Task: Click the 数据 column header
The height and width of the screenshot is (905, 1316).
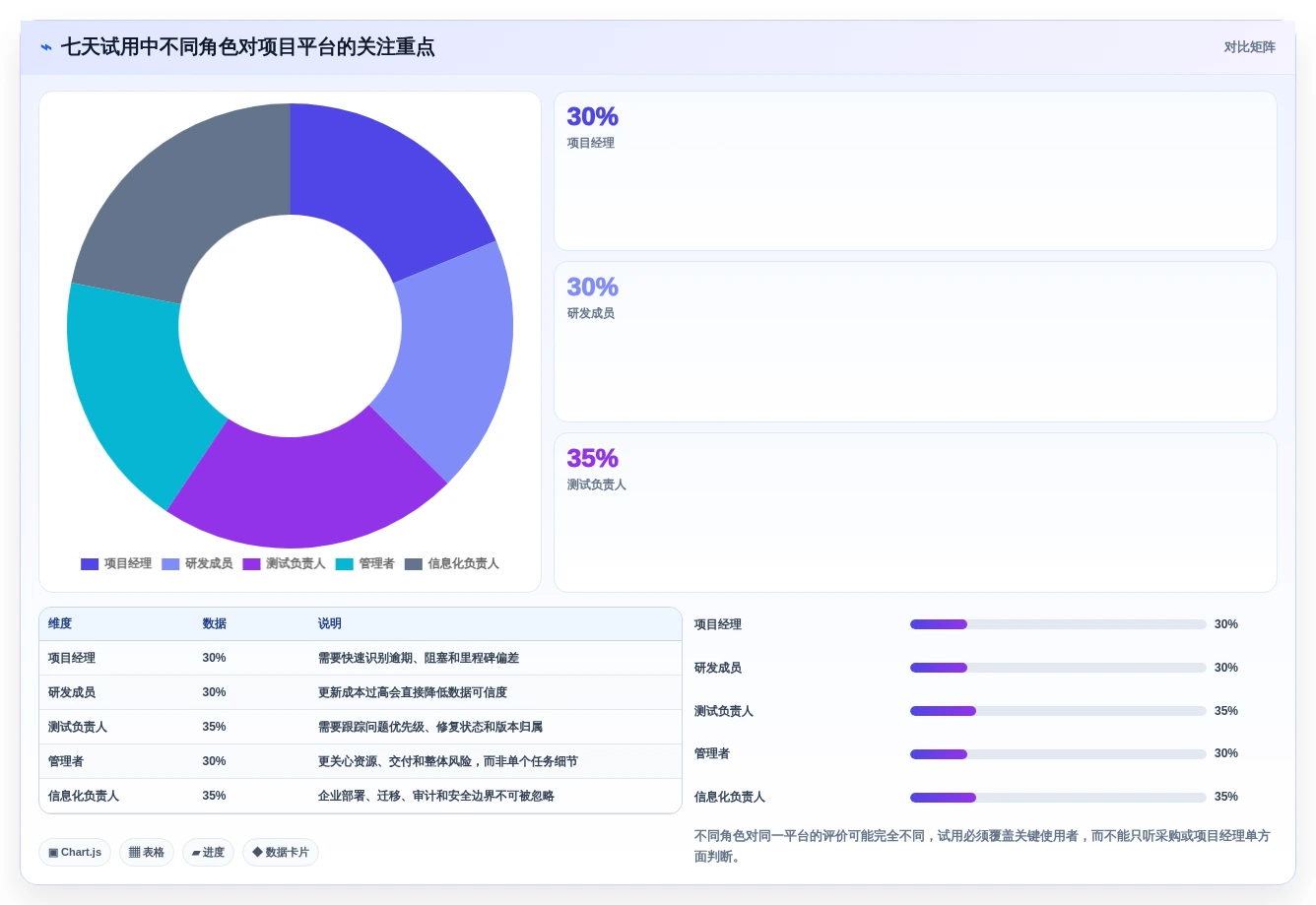Action: pos(214,623)
